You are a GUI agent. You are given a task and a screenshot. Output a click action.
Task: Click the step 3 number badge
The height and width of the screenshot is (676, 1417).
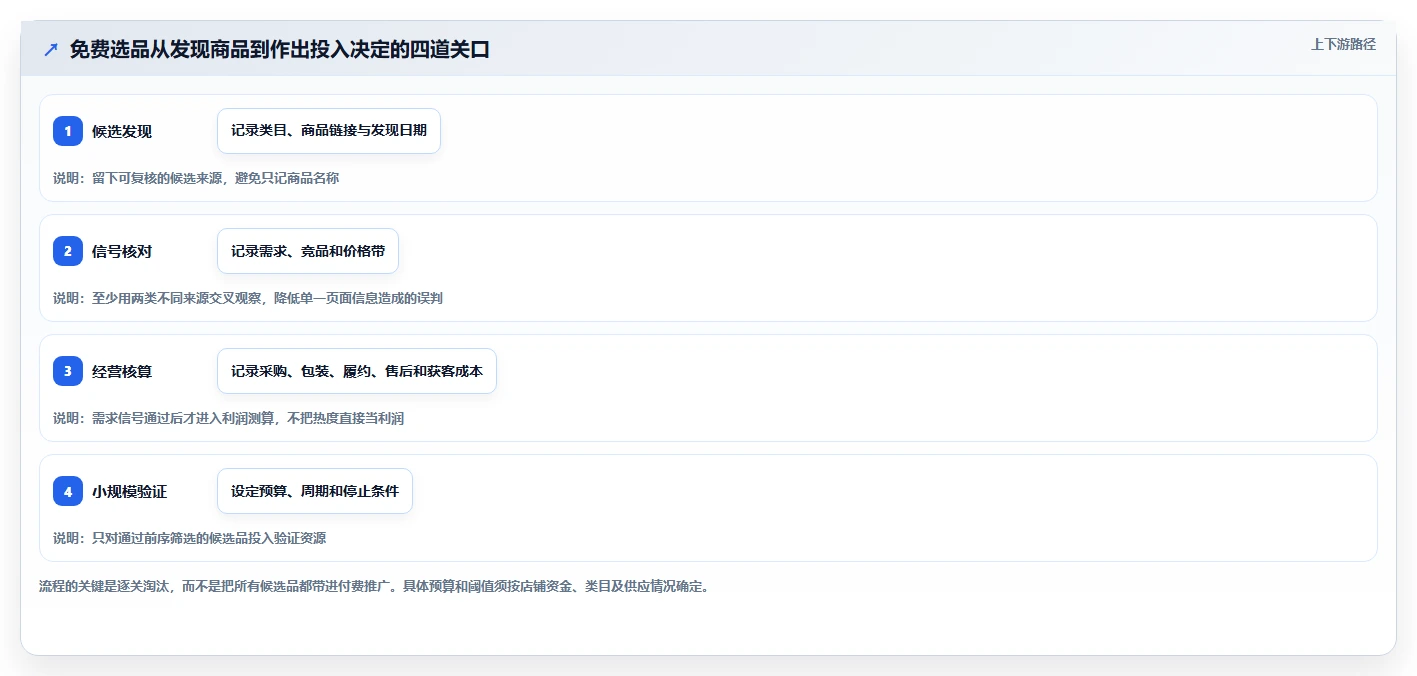tap(68, 371)
